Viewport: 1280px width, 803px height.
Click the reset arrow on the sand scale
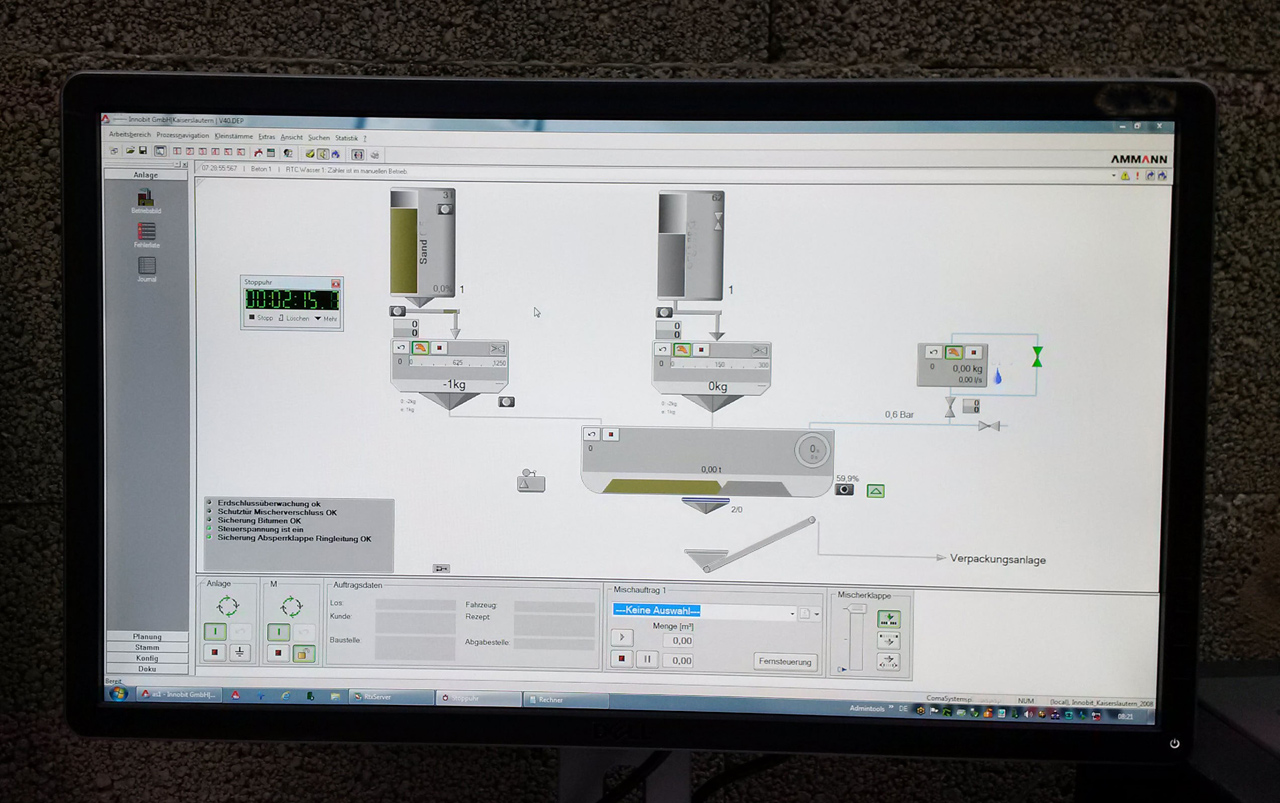pyautogui.click(x=401, y=348)
